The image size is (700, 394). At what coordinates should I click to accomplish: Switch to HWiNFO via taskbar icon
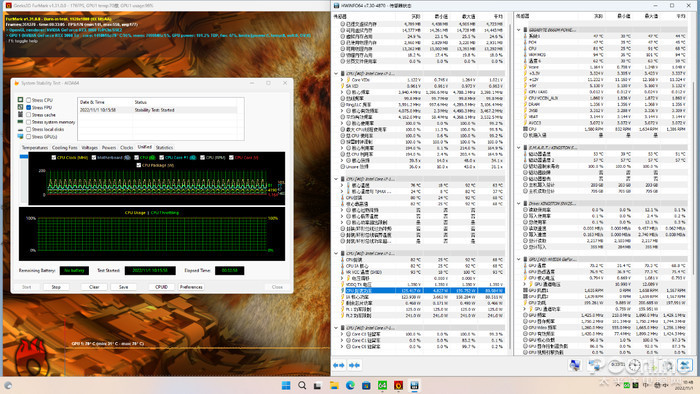[x=414, y=385]
